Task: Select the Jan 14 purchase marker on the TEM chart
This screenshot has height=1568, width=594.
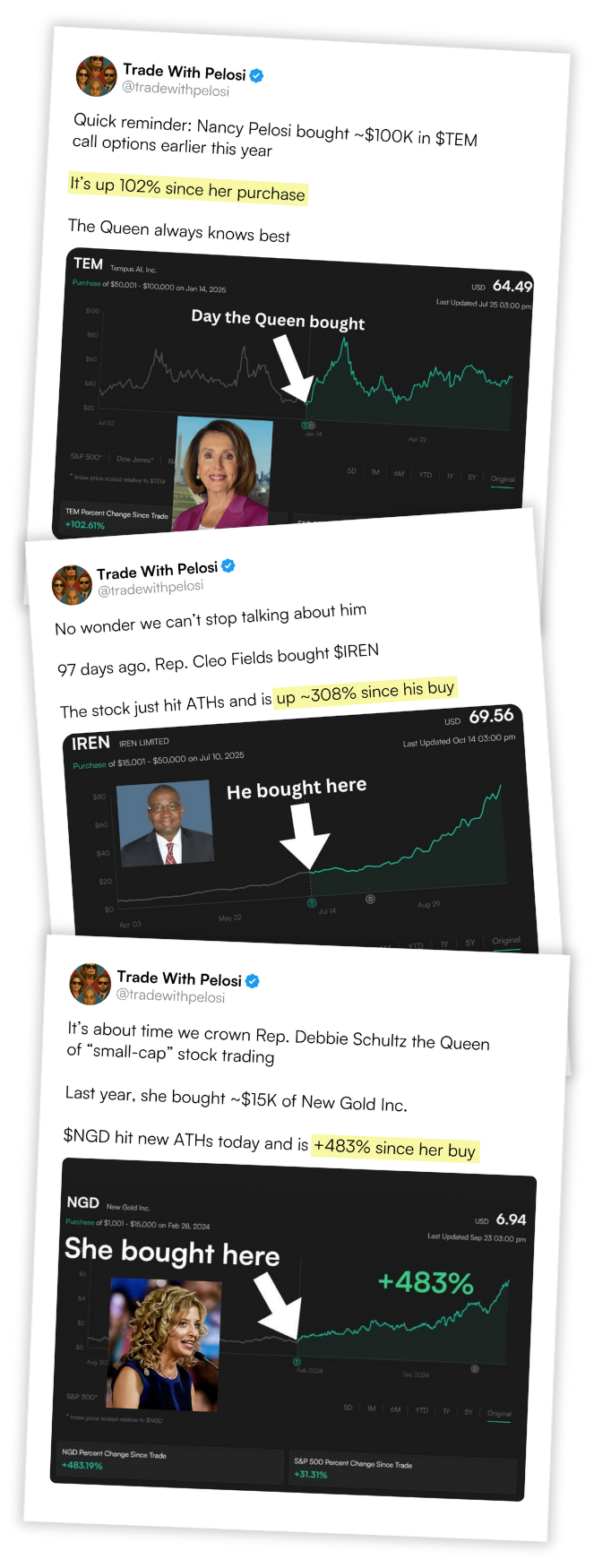Action: (306, 425)
